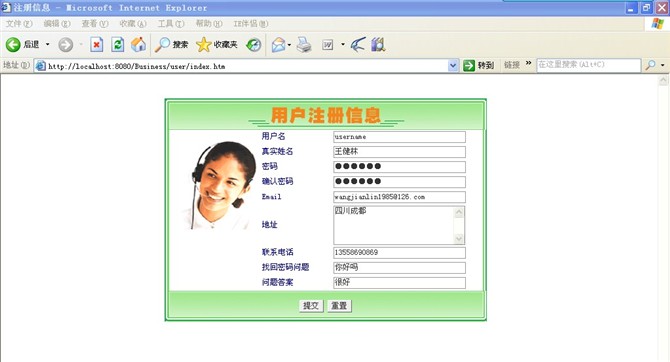This screenshot has height=362, width=670.
Task: Click the Stop loading icon
Action: point(97,44)
